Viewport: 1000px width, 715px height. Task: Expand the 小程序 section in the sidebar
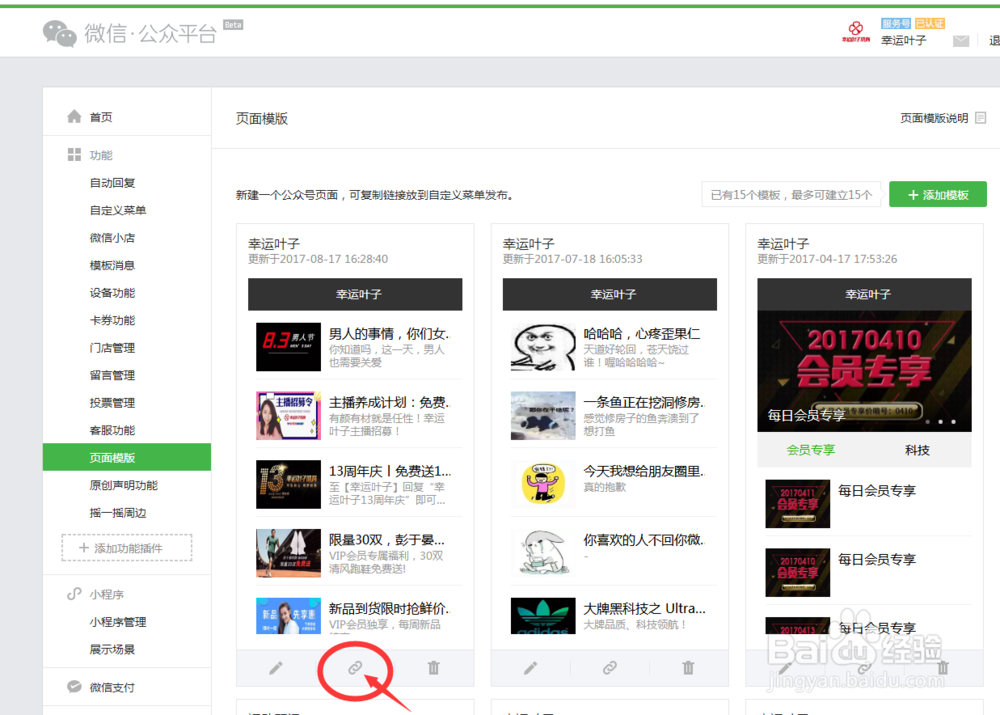click(101, 593)
